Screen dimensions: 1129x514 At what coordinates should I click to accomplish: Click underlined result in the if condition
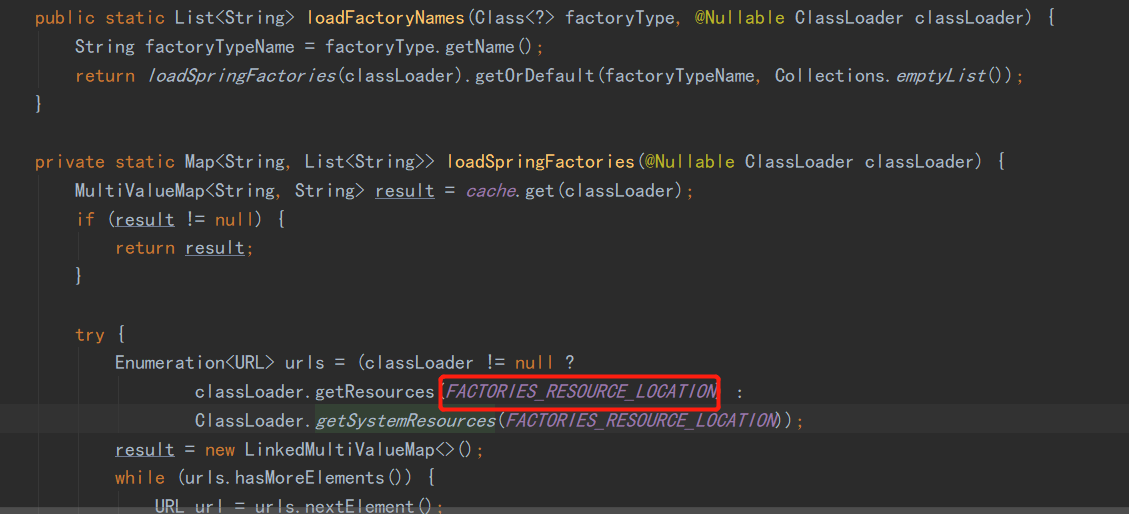tap(145, 220)
